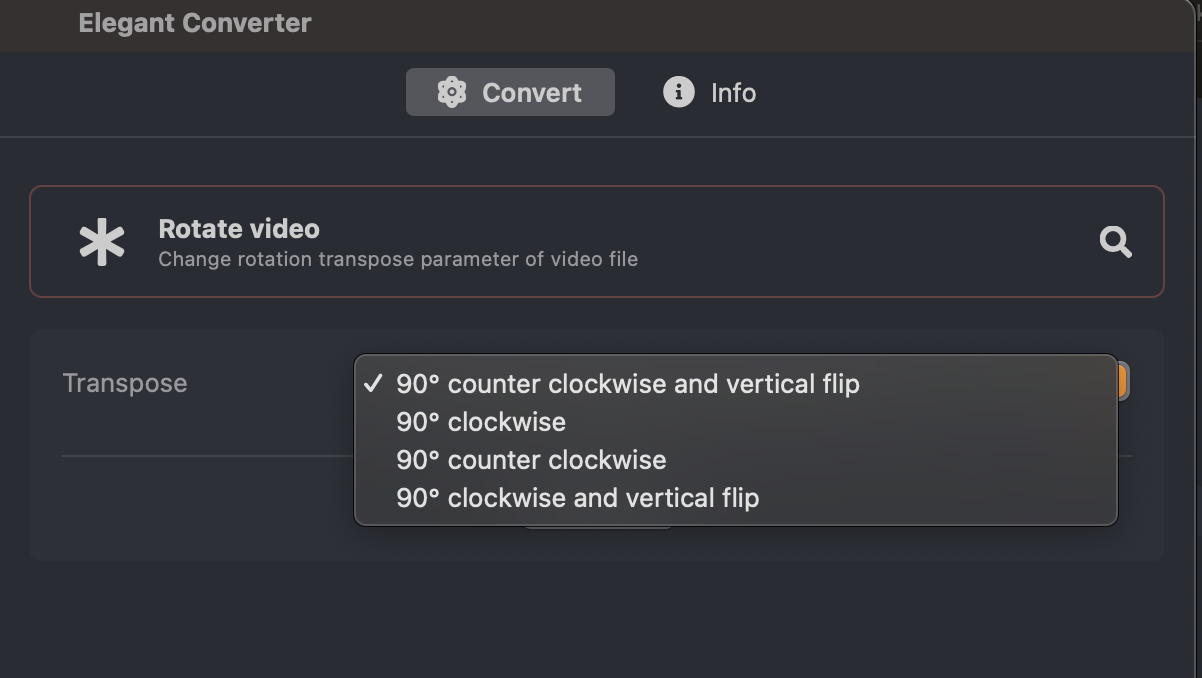Click the "Rotate video" heading

click(x=239, y=229)
